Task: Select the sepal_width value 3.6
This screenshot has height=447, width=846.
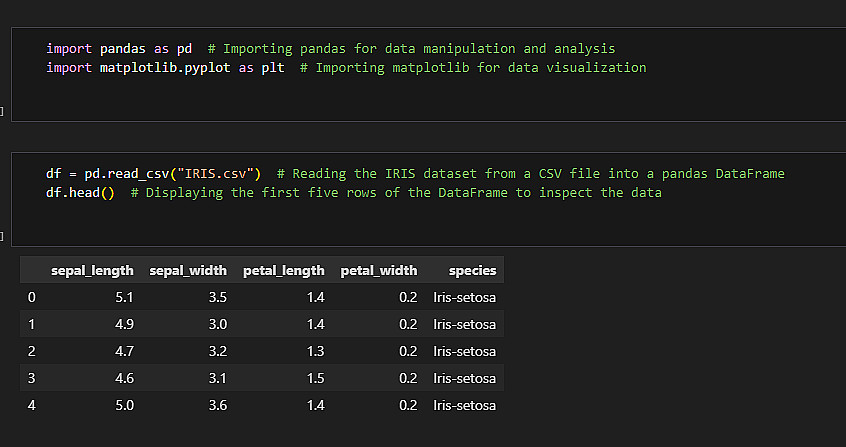Action: pos(217,405)
